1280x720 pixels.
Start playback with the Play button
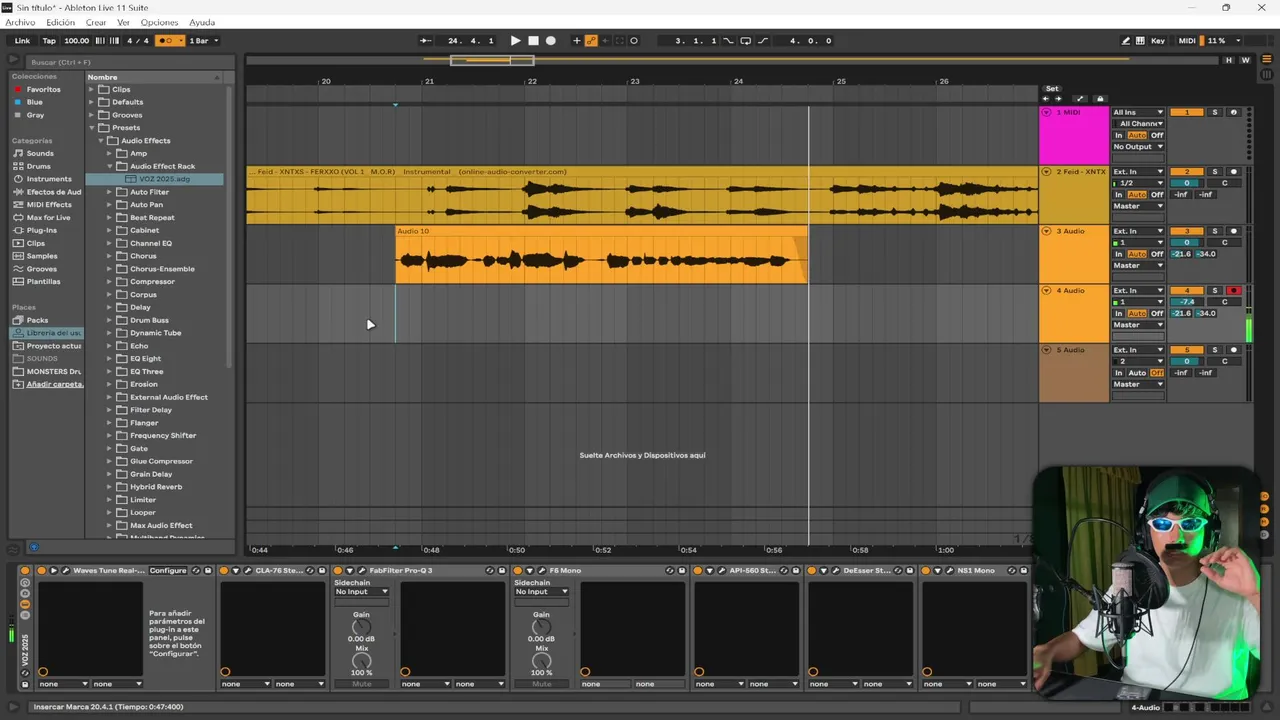tap(515, 41)
